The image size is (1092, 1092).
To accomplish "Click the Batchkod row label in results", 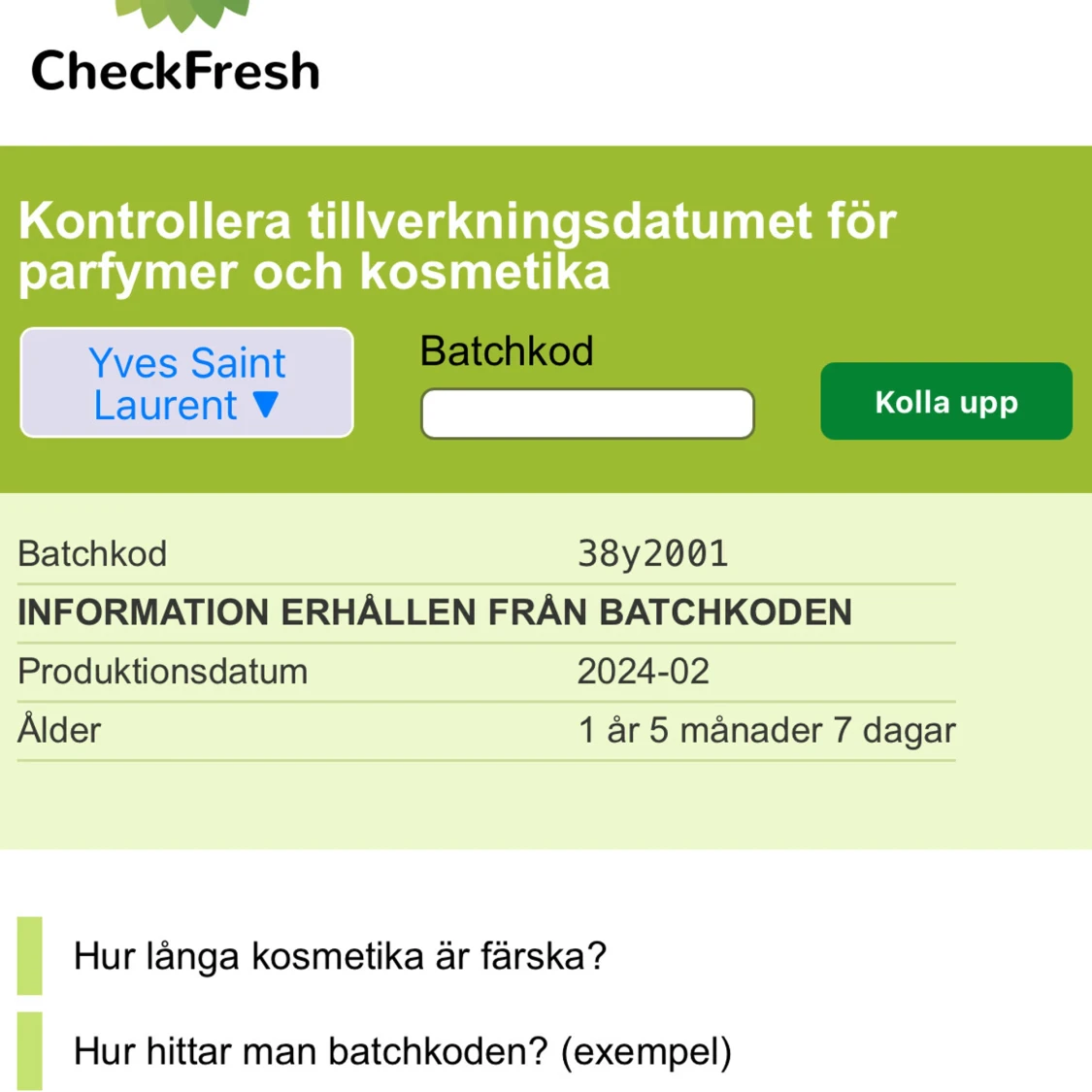I will [92, 554].
